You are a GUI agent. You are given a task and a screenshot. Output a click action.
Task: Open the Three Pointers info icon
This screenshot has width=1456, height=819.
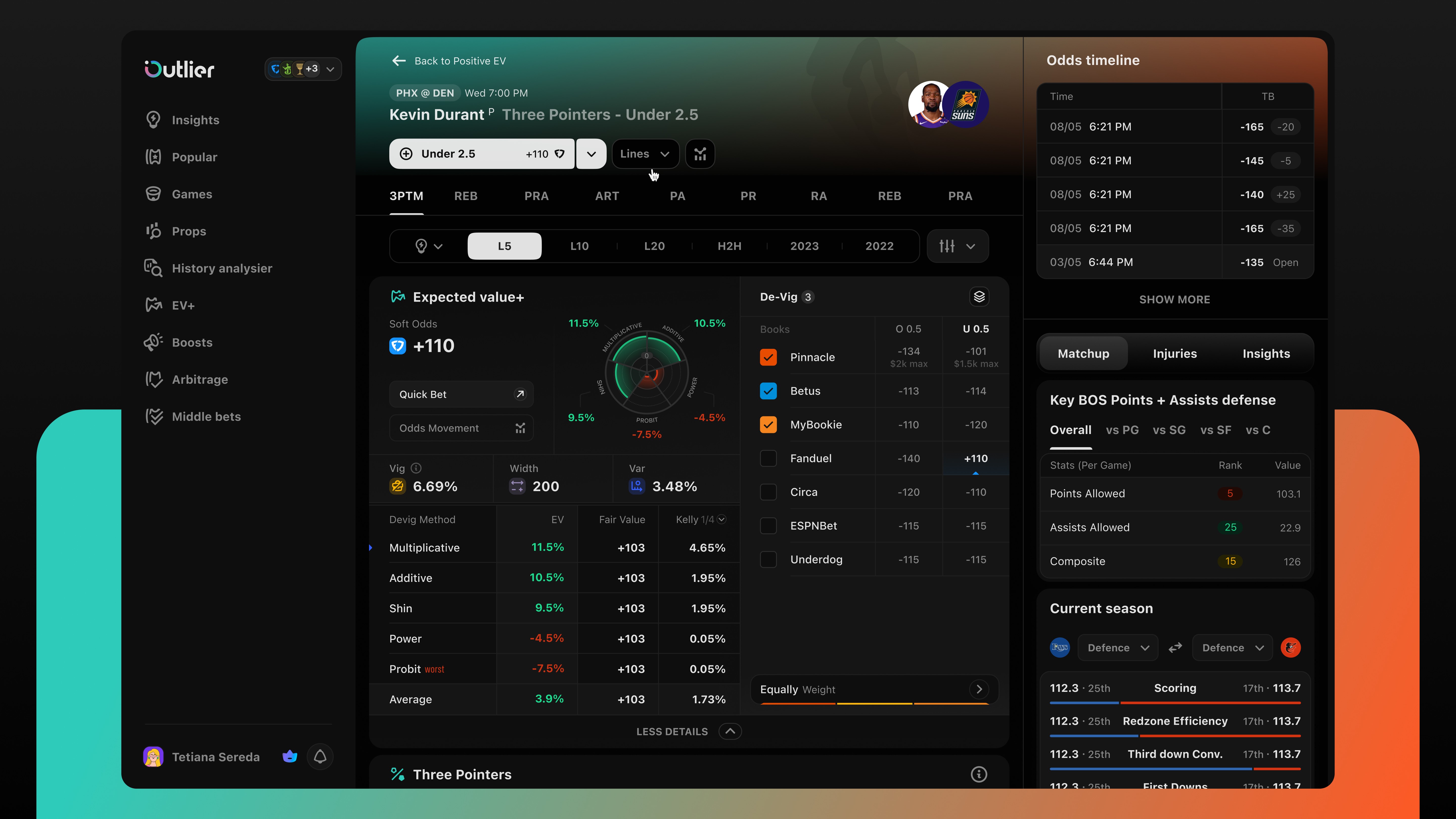[979, 774]
